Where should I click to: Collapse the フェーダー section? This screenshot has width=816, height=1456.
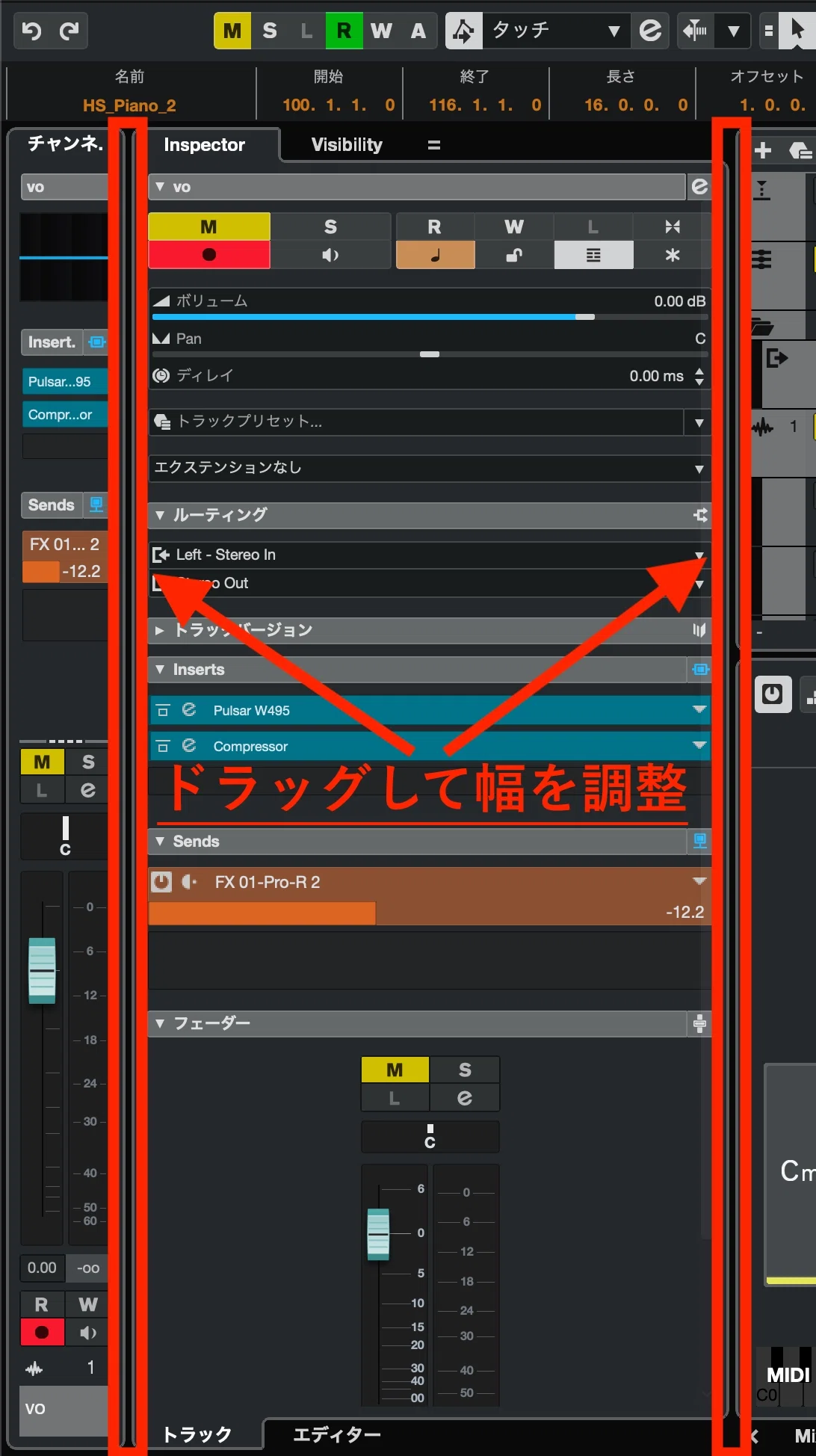160,1023
